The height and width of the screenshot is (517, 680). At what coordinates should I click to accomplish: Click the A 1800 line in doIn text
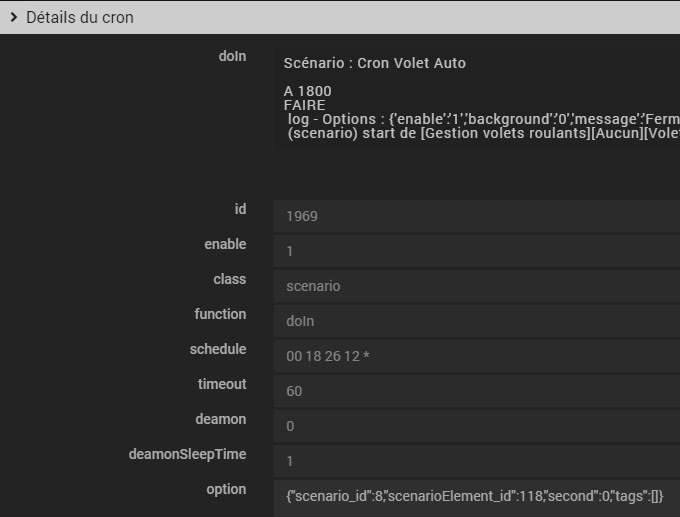[308, 91]
